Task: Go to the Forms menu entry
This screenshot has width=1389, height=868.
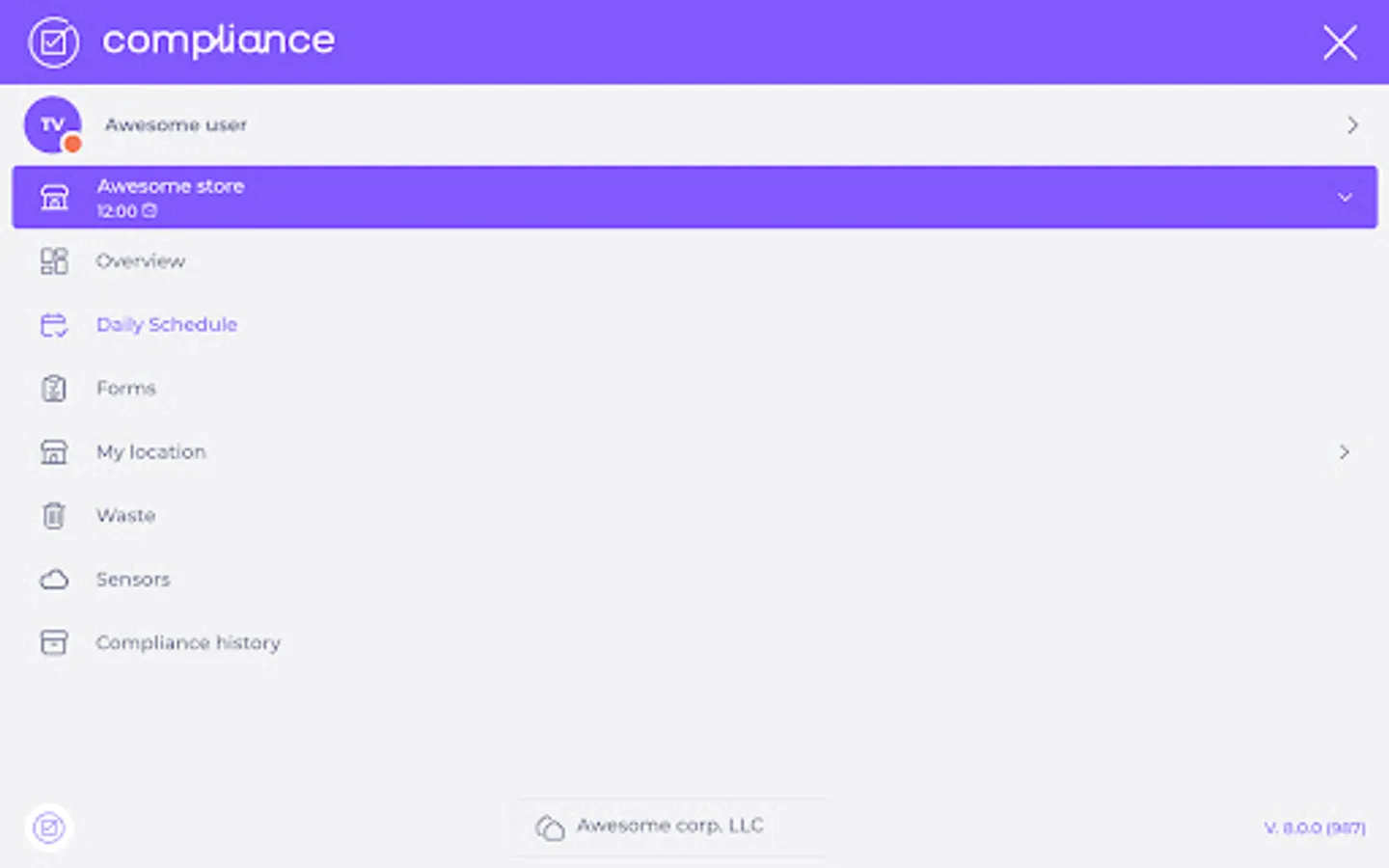Action: [x=126, y=389]
